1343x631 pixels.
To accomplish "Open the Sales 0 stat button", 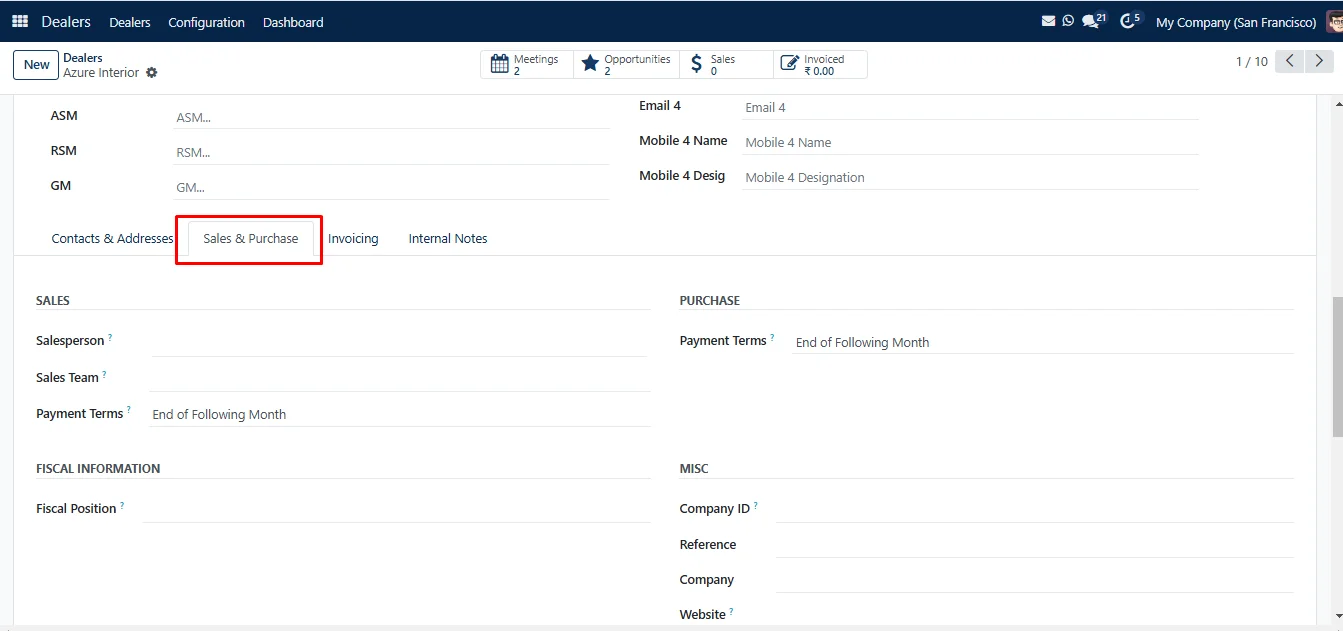I will tap(726, 65).
